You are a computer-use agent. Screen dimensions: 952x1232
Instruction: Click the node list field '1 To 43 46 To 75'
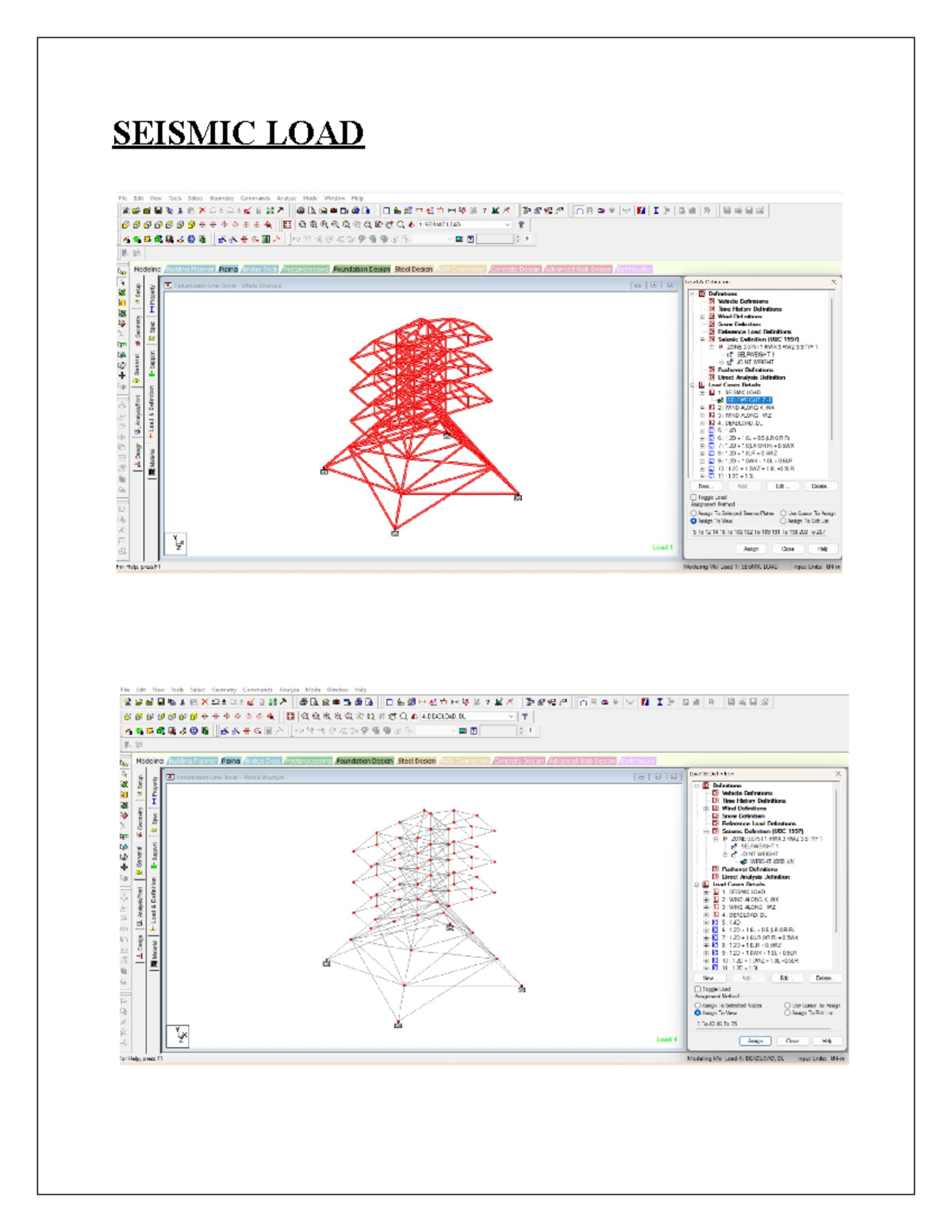tap(763, 1024)
